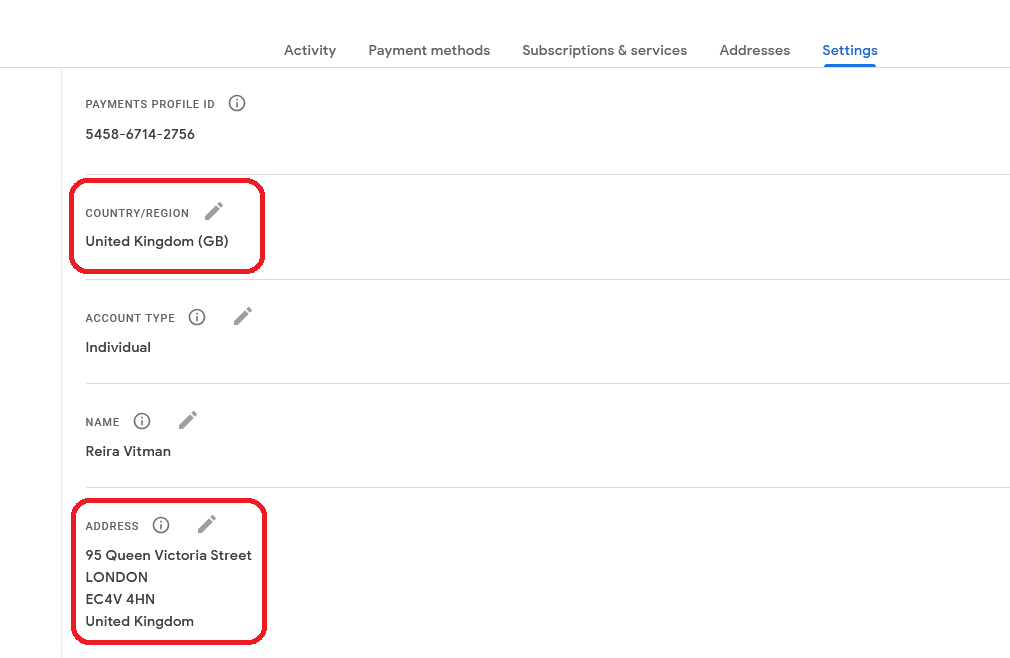Edit the Name with pencil icon
This screenshot has height=658, width=1010.
(187, 420)
